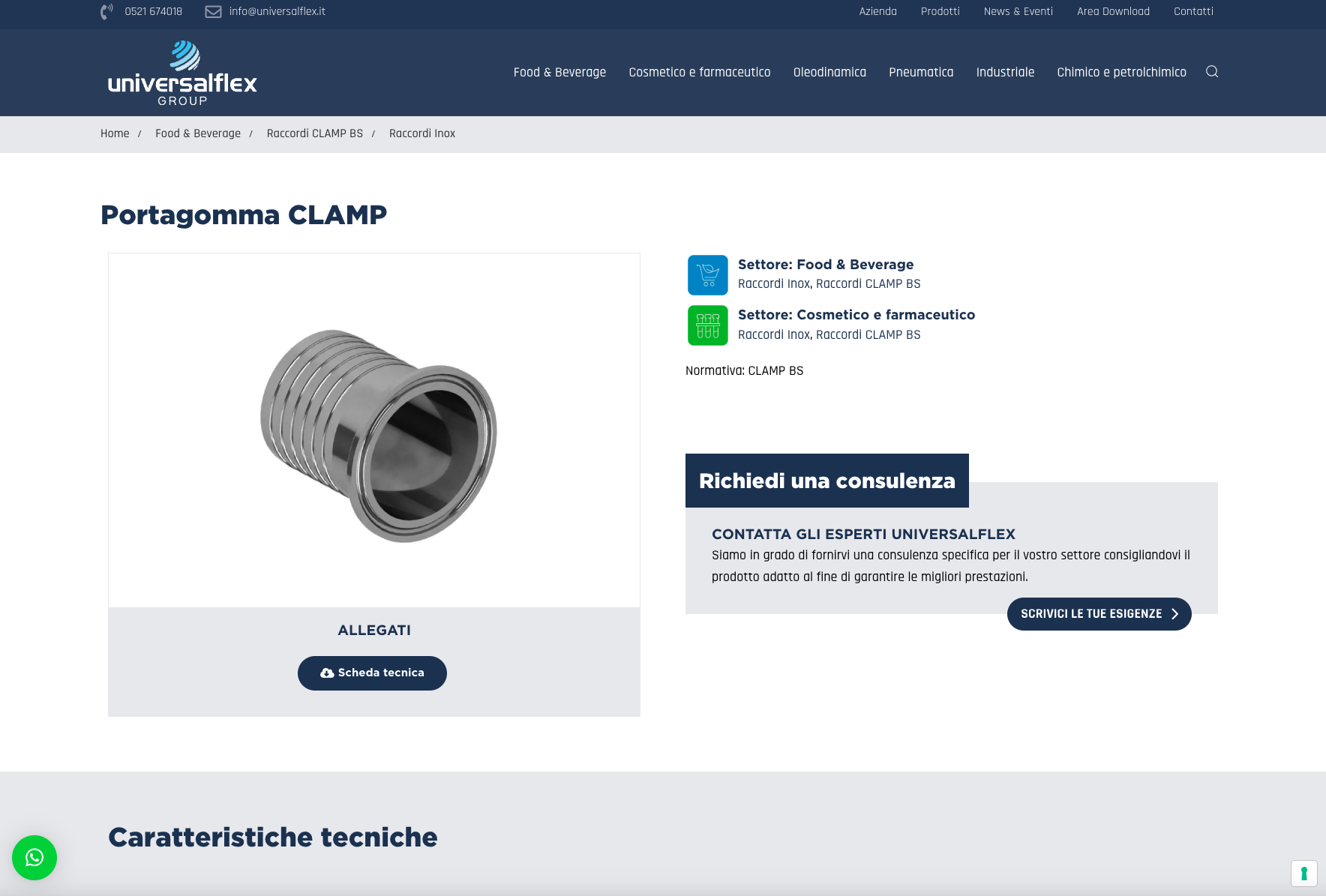Click the green test tubes sector icon
The image size is (1326, 896).
click(x=706, y=325)
